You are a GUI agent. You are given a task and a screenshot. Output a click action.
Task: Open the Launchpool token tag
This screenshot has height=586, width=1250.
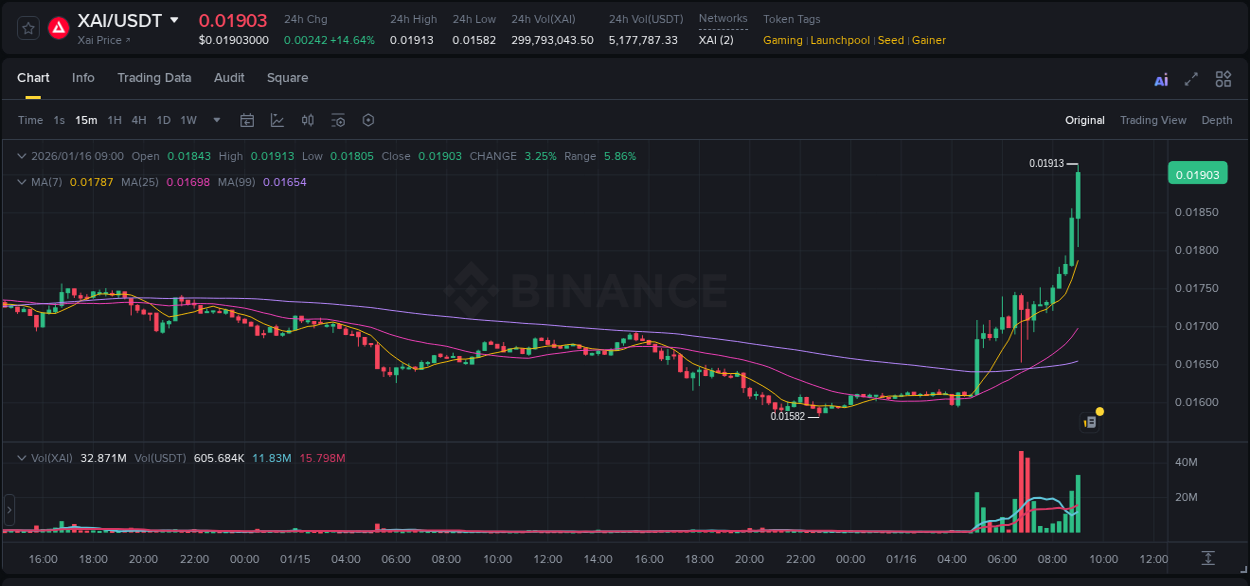[x=839, y=40]
